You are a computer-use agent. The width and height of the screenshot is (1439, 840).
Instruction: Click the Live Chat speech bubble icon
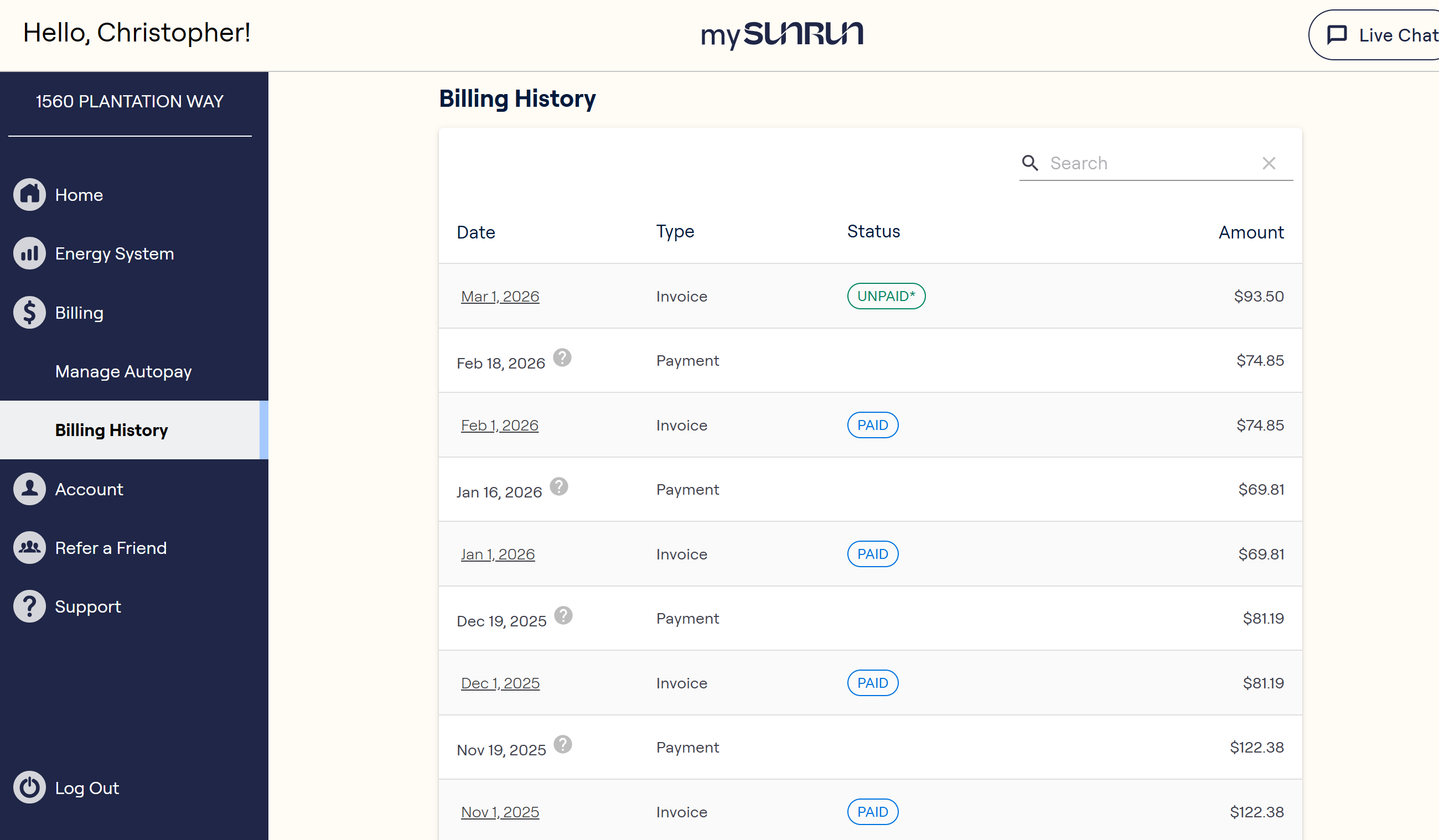(x=1337, y=35)
